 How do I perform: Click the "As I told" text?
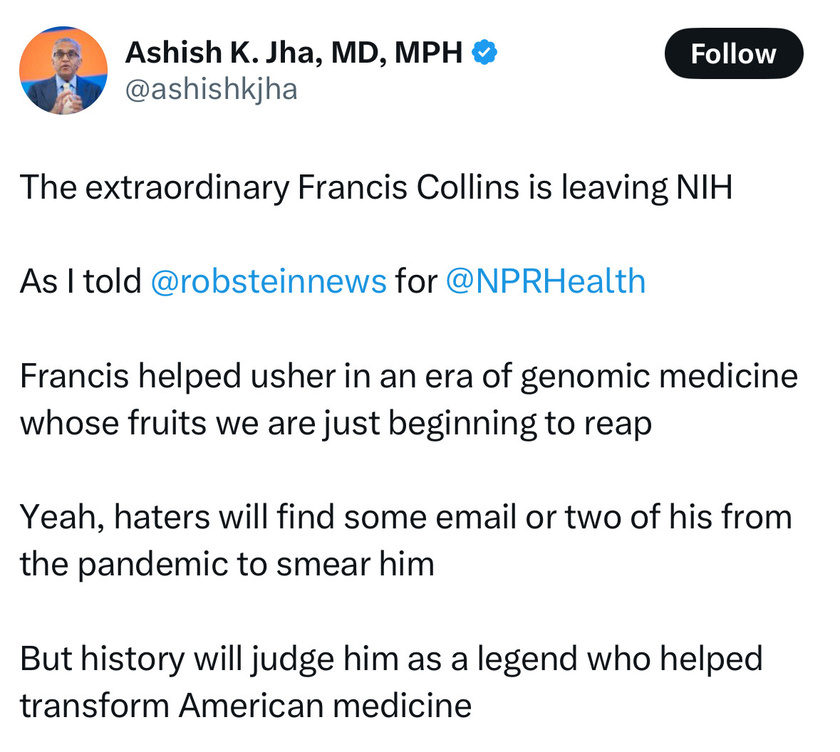tap(80, 281)
